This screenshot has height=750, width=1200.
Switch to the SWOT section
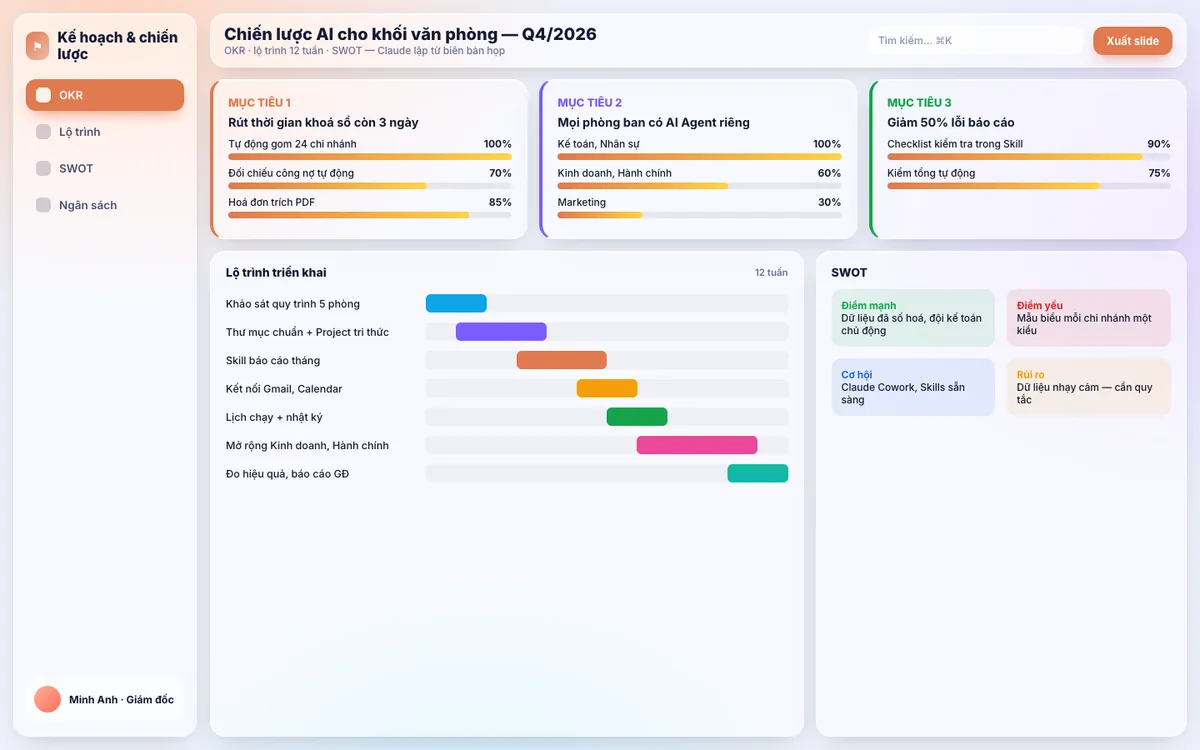(x=105, y=168)
